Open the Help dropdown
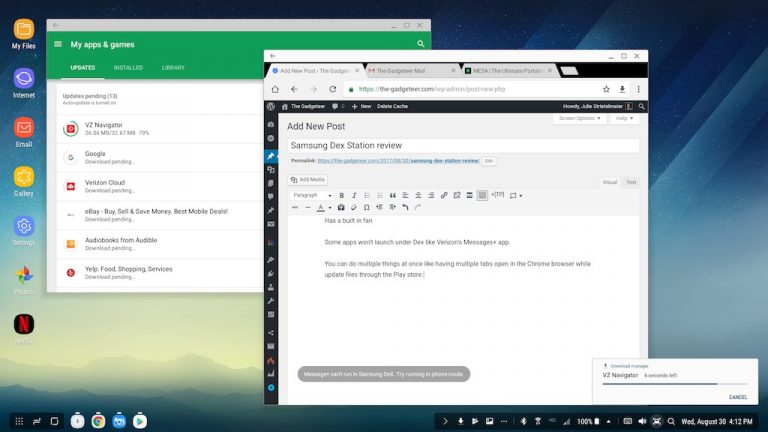 coord(625,118)
